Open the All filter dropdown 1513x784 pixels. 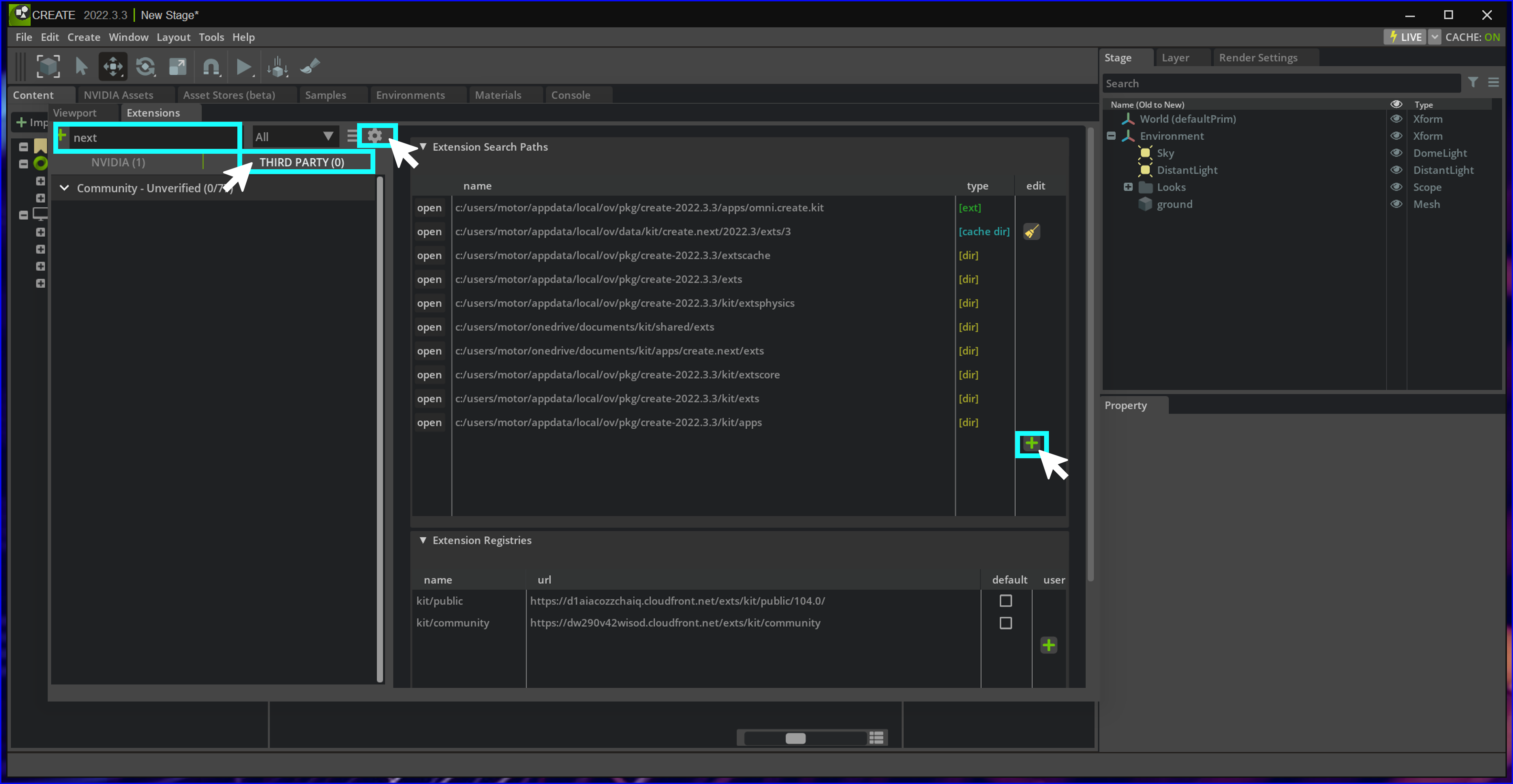point(294,137)
